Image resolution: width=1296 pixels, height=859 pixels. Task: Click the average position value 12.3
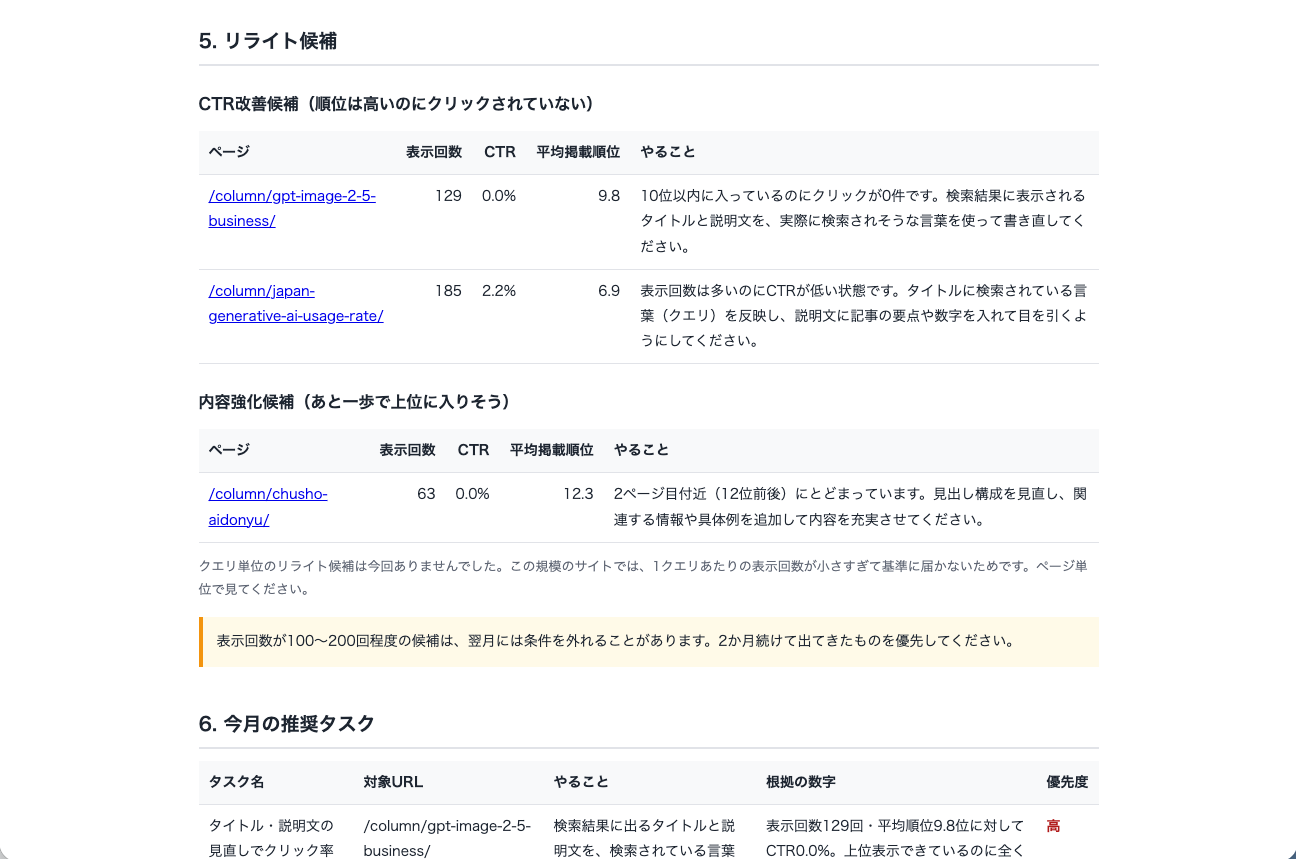(578, 494)
